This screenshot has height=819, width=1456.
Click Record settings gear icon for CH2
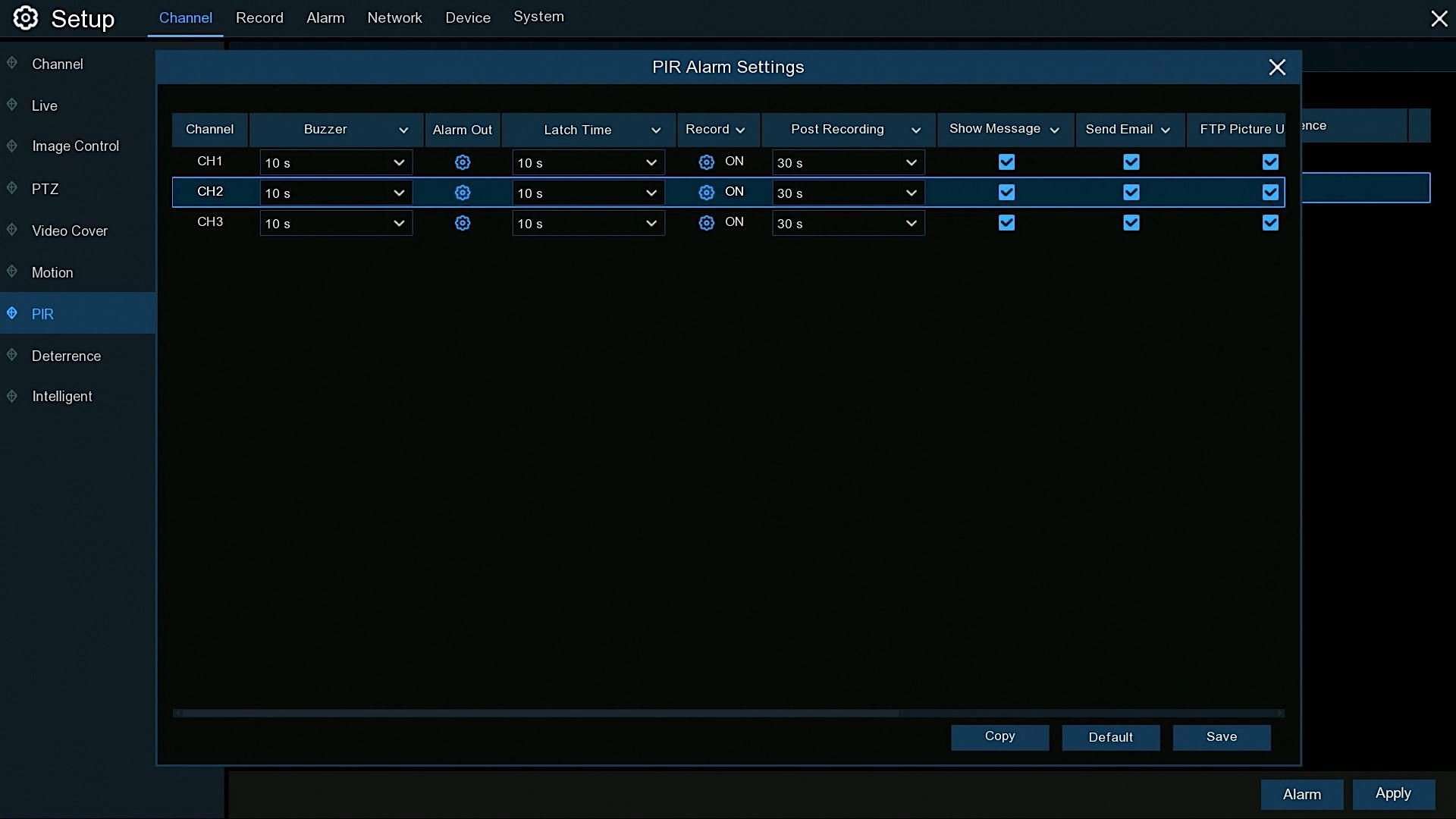click(706, 193)
